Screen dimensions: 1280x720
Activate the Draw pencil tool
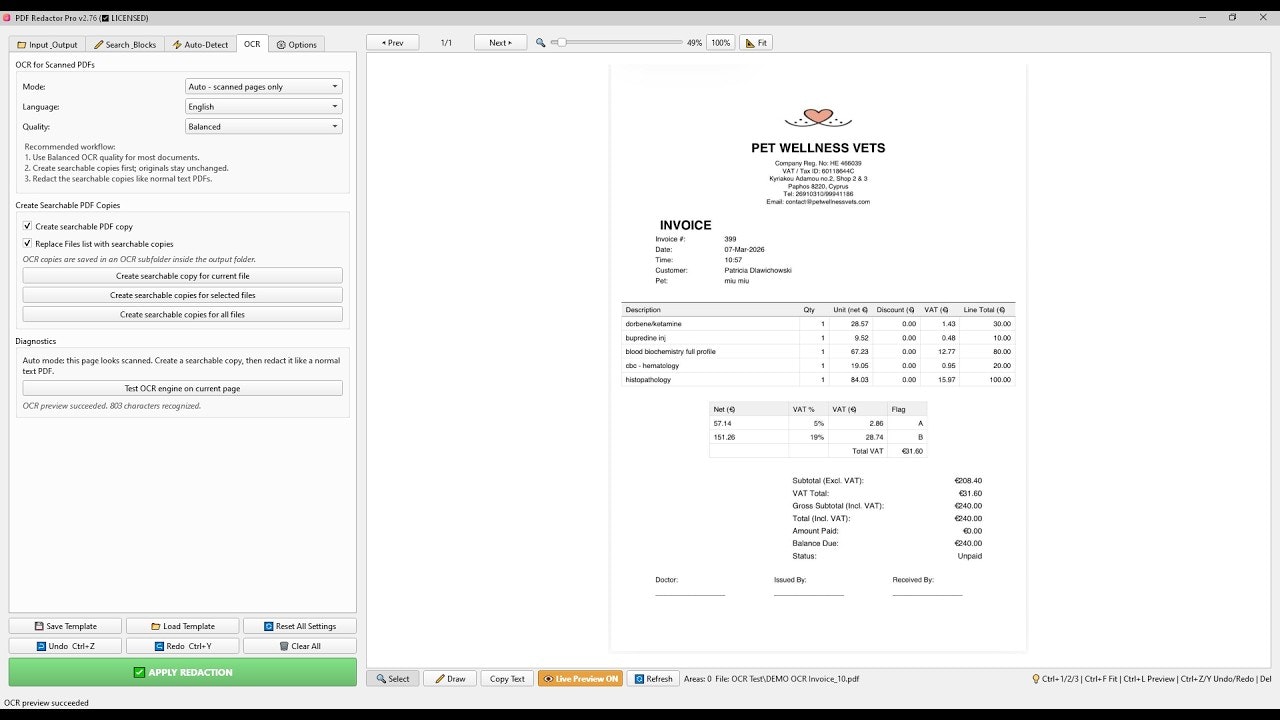[x=450, y=679]
